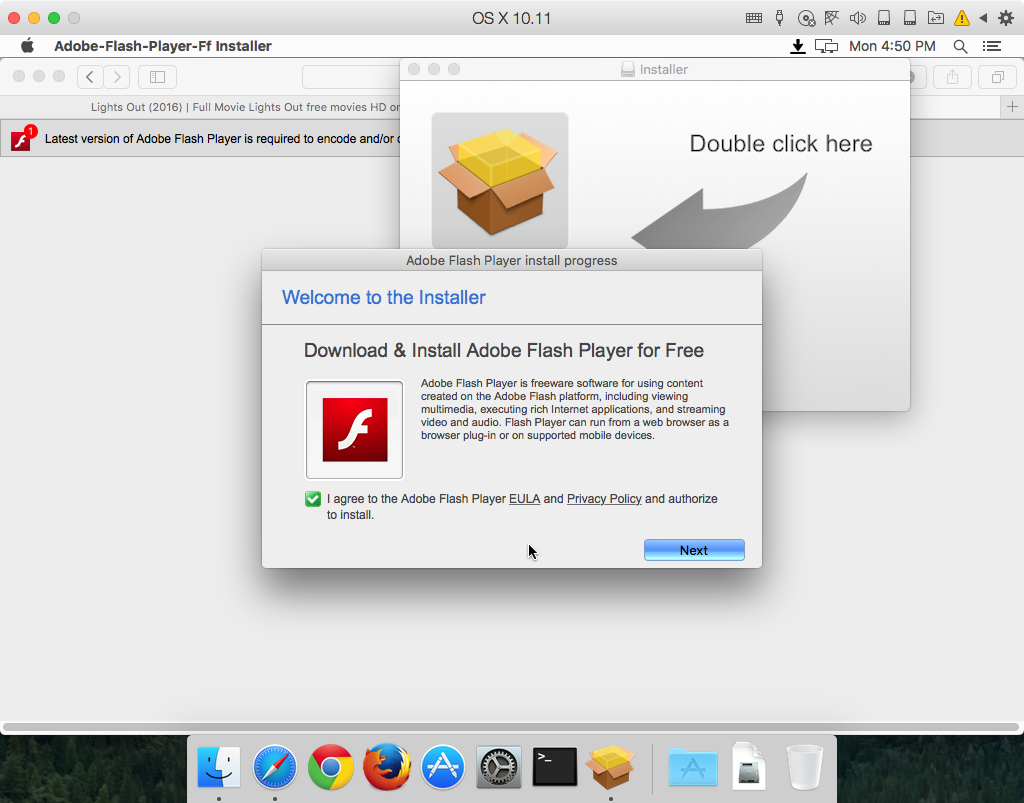Open Spotlight search in the menu bar

960,46
